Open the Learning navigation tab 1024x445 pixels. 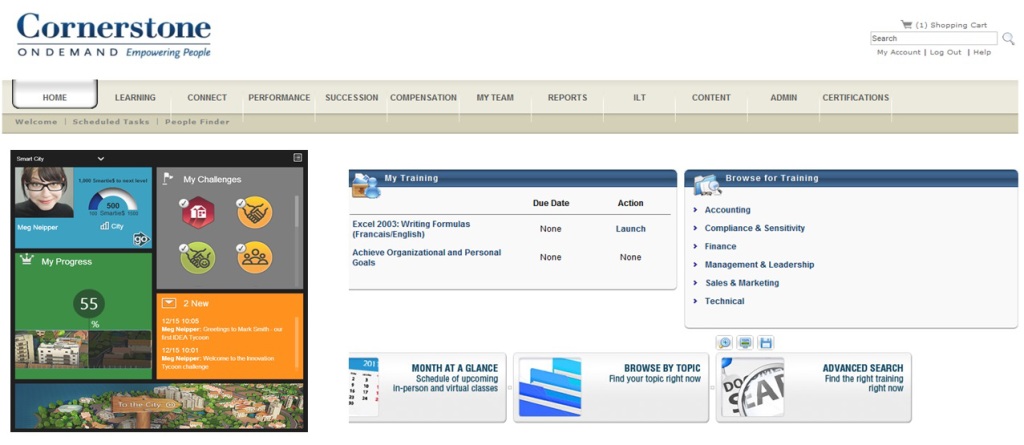click(135, 98)
